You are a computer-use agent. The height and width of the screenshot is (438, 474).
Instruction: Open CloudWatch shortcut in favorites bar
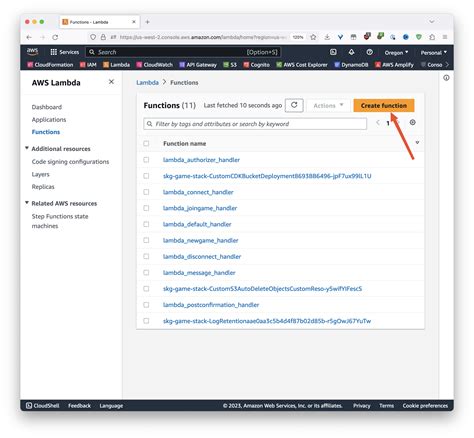click(x=155, y=65)
